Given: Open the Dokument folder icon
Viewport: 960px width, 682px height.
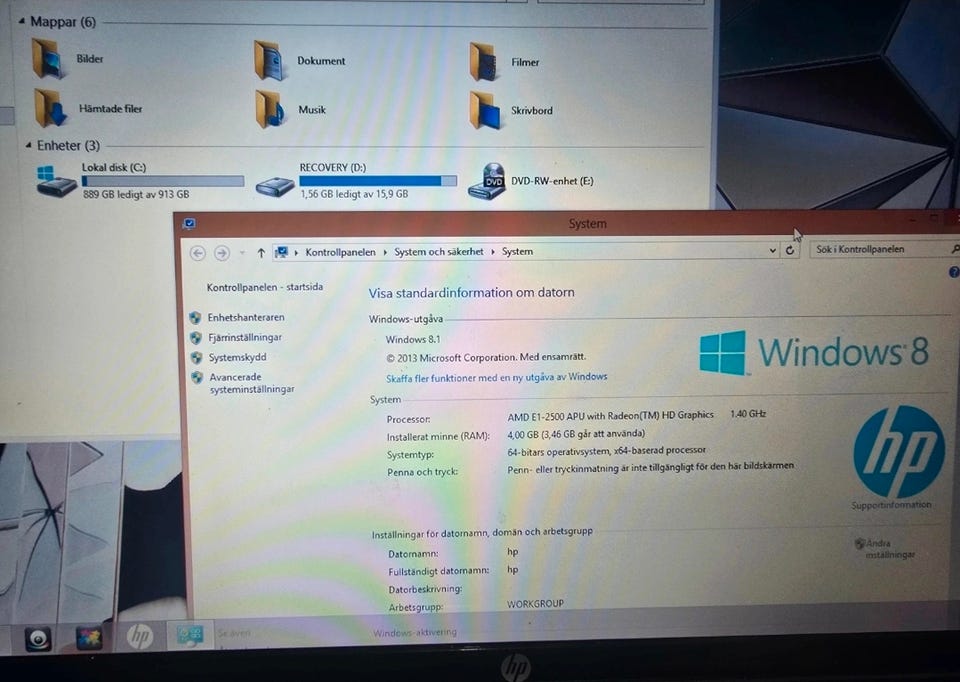Looking at the screenshot, I should click(x=269, y=60).
